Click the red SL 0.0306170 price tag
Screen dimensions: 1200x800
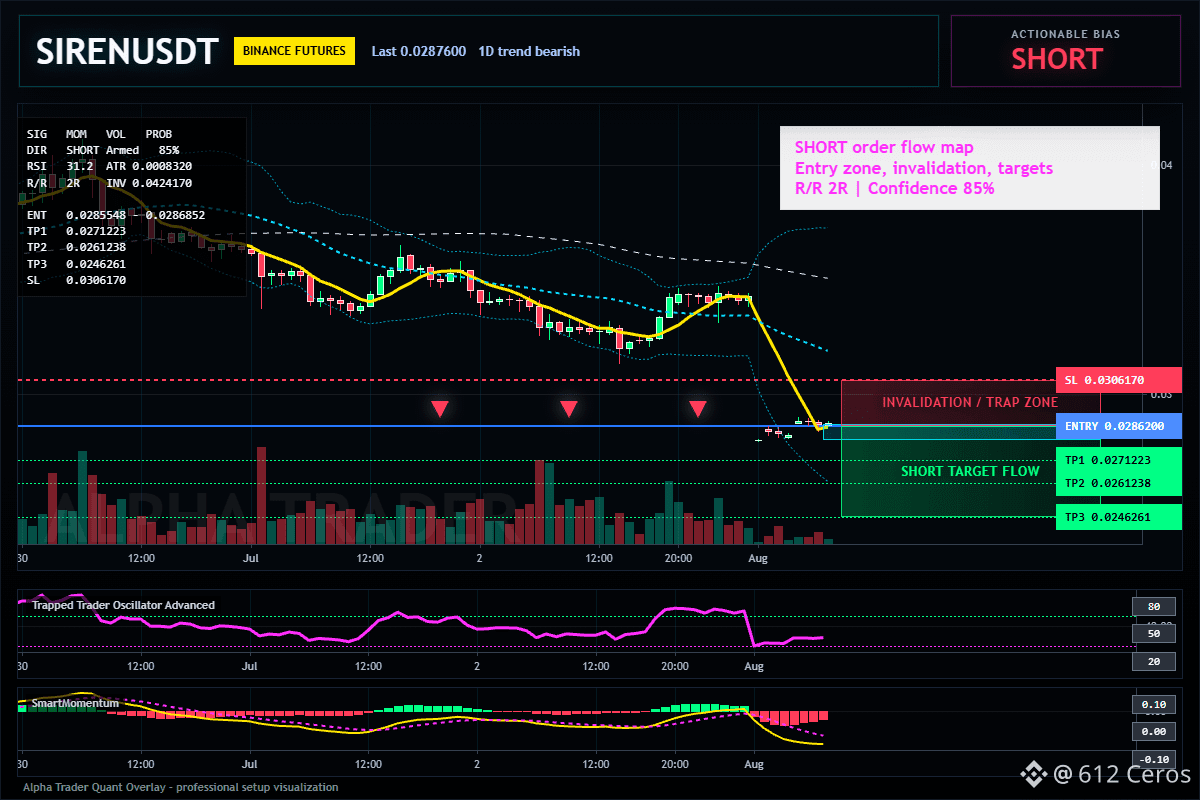coord(1118,380)
